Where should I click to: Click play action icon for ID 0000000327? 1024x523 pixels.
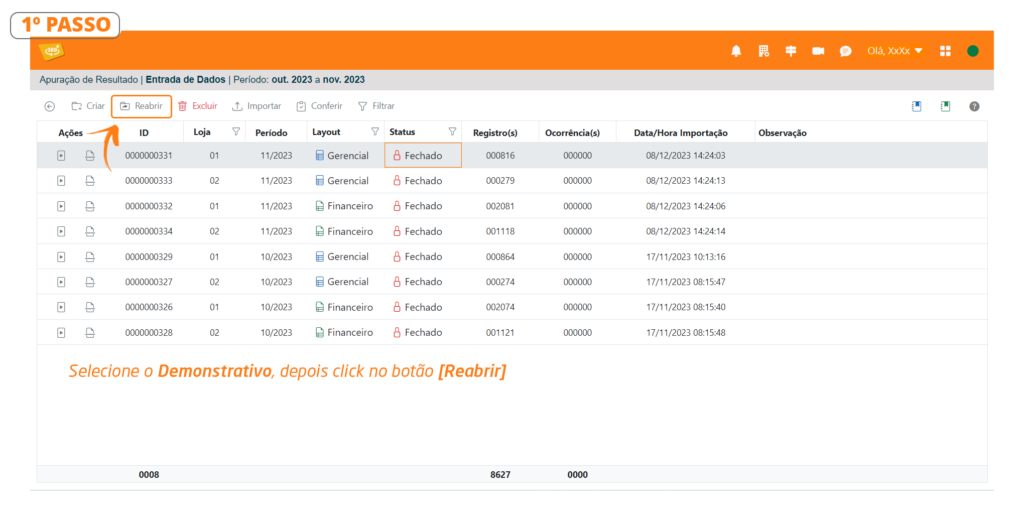61,282
